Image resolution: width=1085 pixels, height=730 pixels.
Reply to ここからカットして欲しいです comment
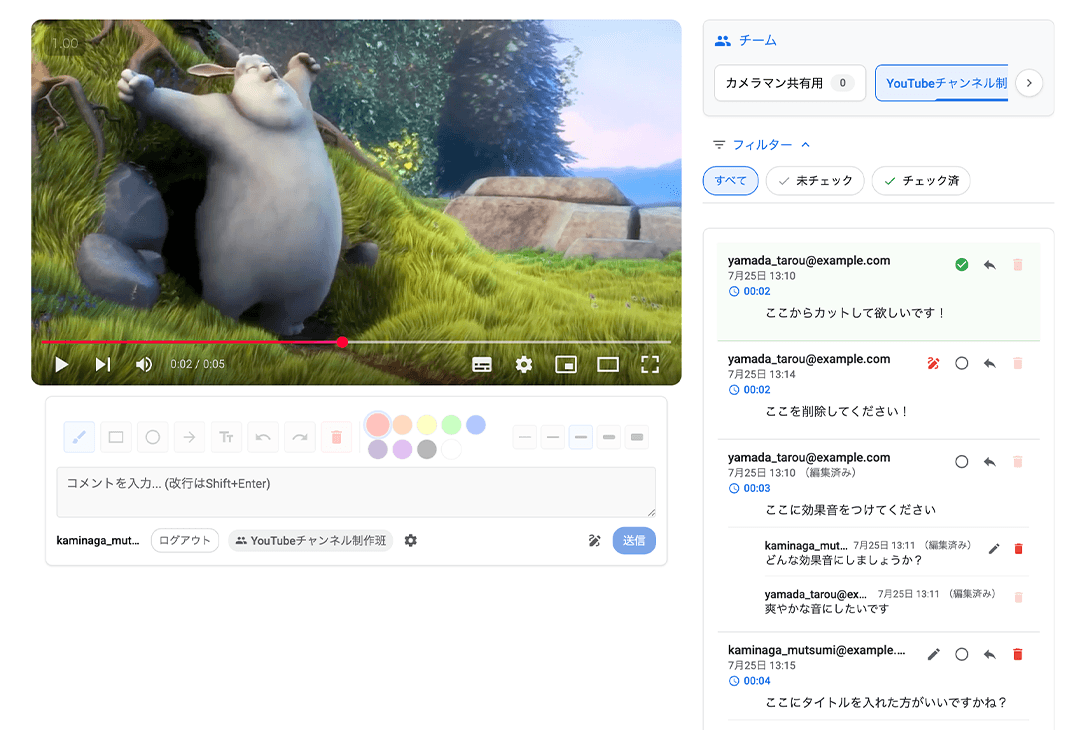coord(990,265)
